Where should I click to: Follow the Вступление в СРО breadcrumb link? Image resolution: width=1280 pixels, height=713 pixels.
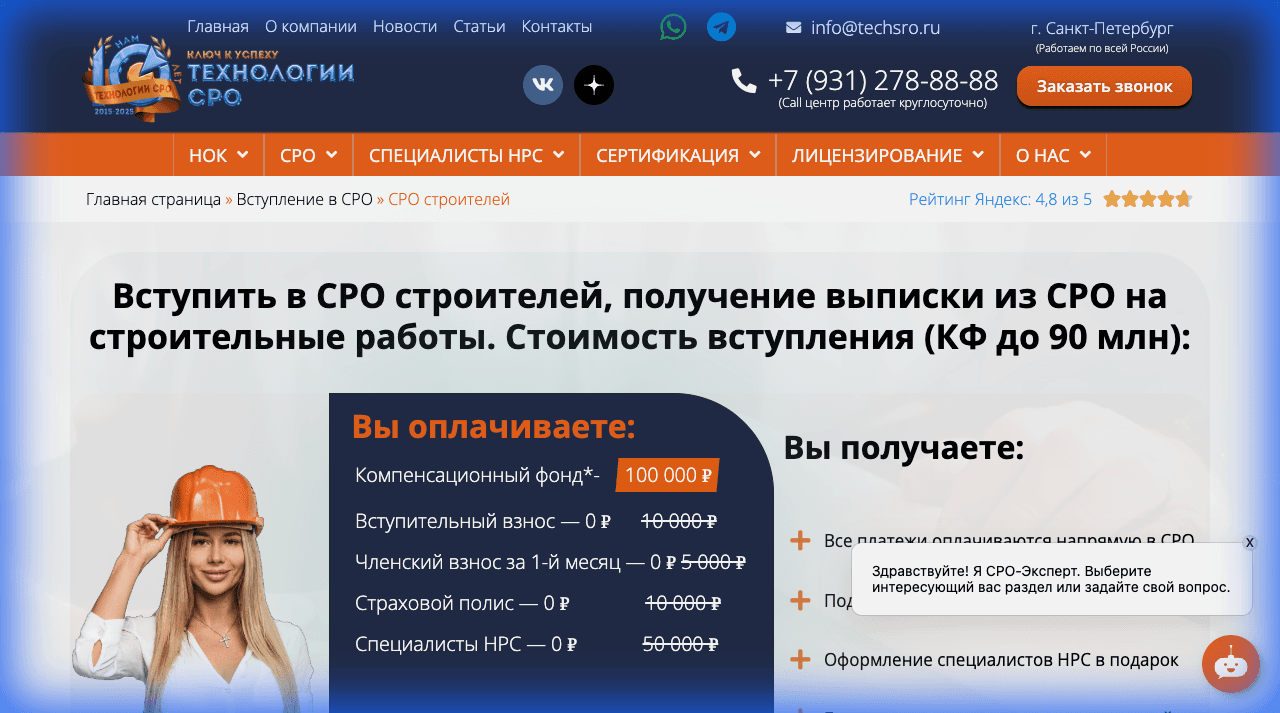click(x=303, y=199)
